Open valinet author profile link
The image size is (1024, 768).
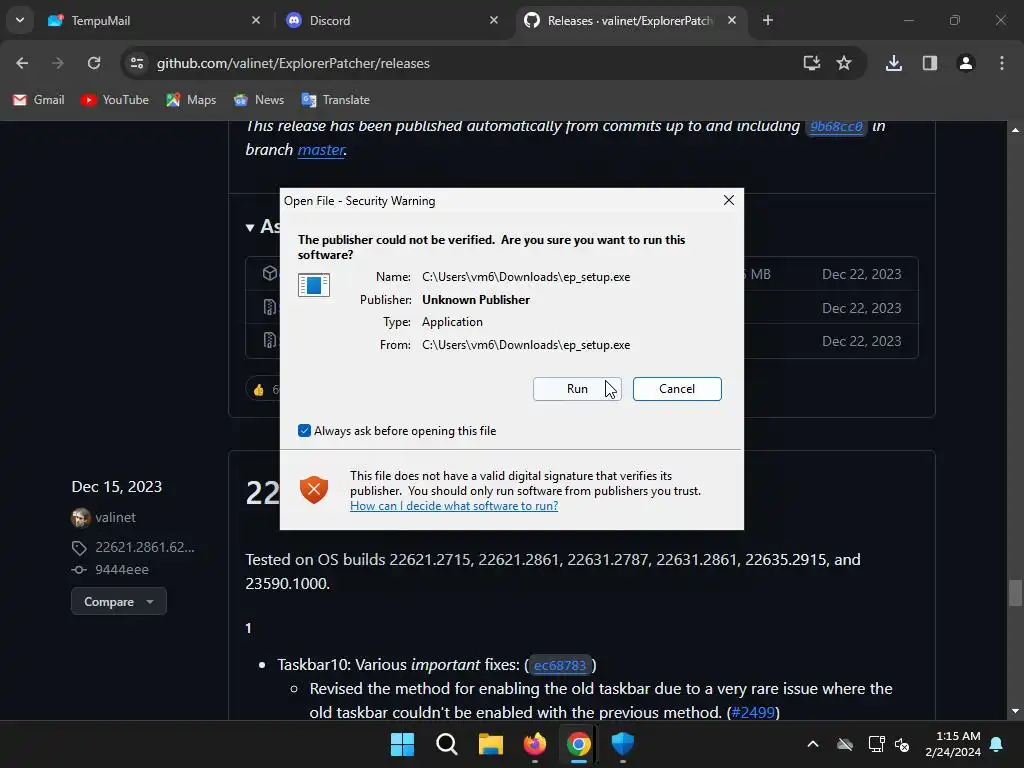tap(116, 517)
